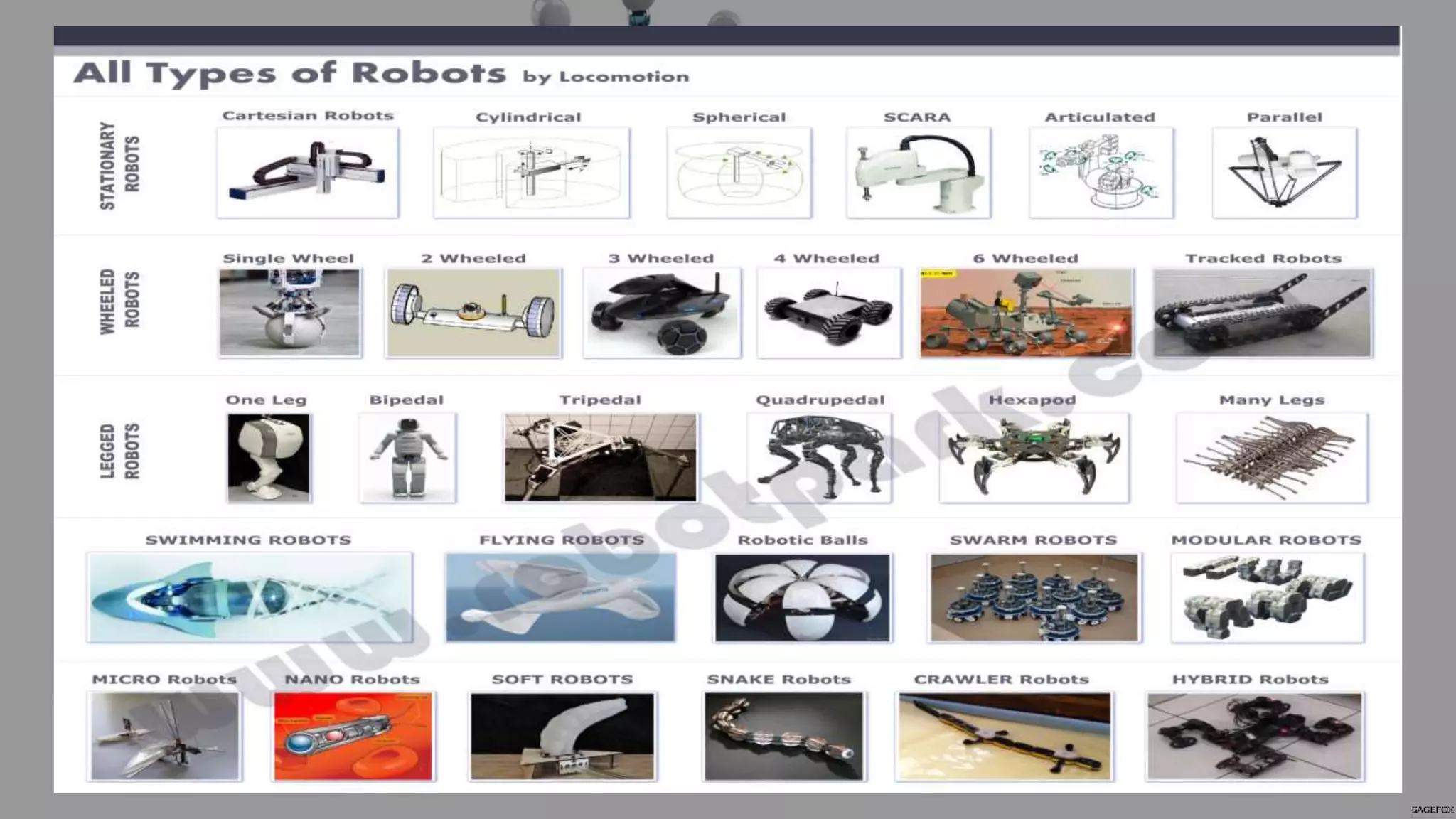The width and height of the screenshot is (1456, 819).
Task: Click the Parallel robot thumbnail
Action: (1284, 172)
